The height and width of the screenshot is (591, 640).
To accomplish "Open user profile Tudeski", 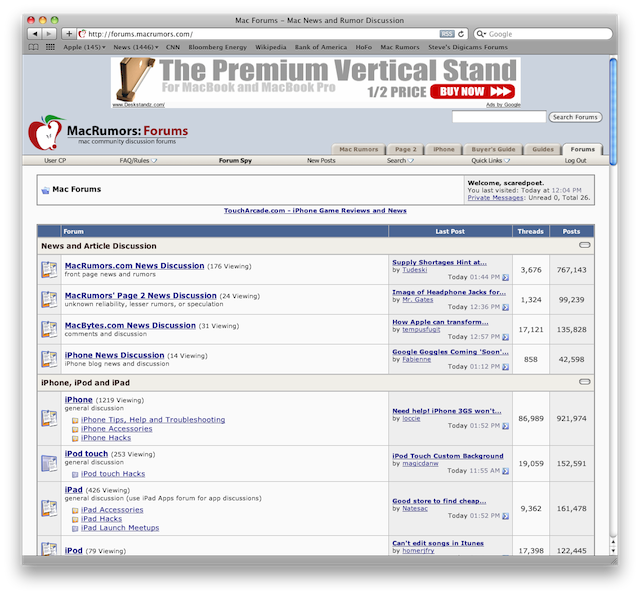I will (415, 270).
